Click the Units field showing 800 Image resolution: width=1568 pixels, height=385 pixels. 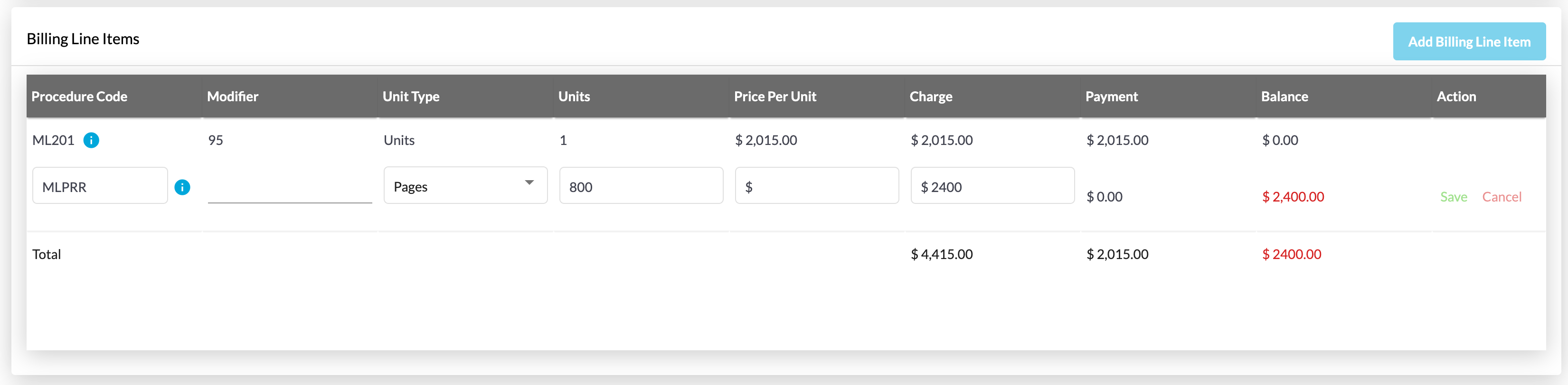(x=640, y=186)
